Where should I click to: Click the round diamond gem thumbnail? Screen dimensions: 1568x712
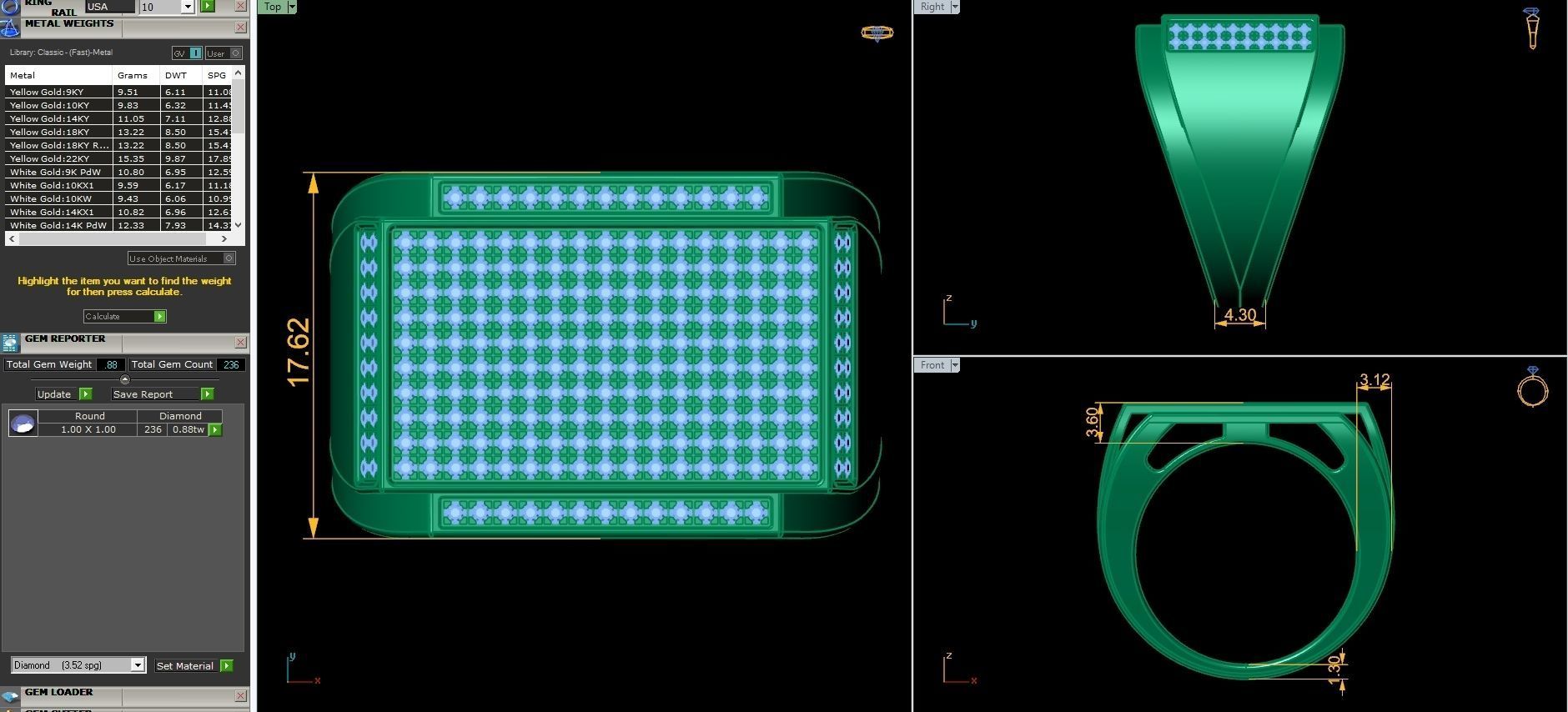(x=23, y=423)
